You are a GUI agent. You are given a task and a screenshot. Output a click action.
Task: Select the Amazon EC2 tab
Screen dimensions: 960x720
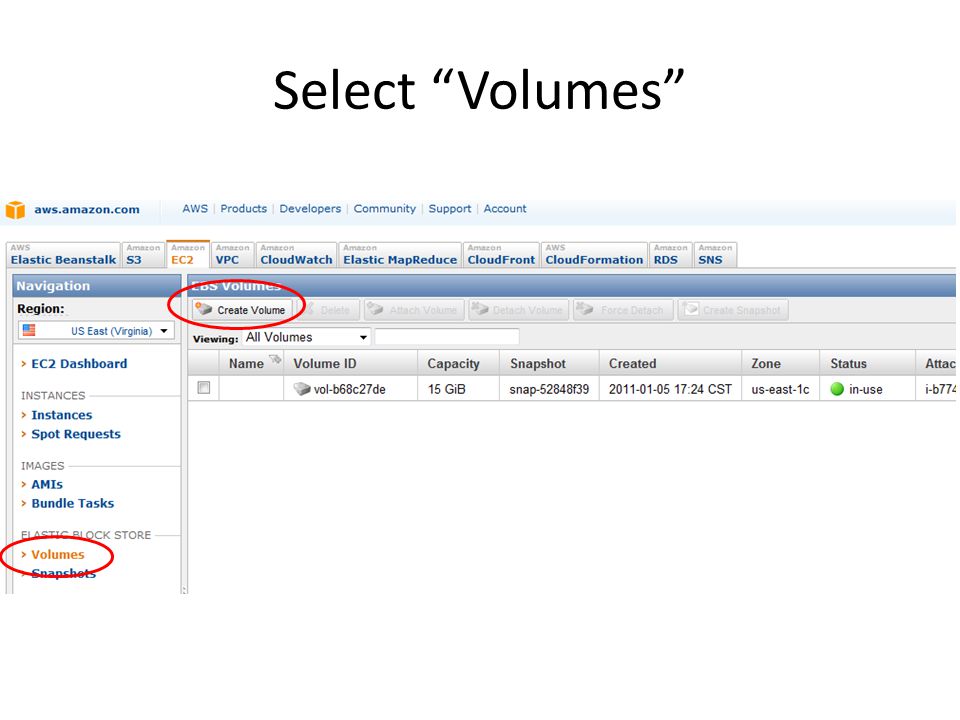coord(188,255)
